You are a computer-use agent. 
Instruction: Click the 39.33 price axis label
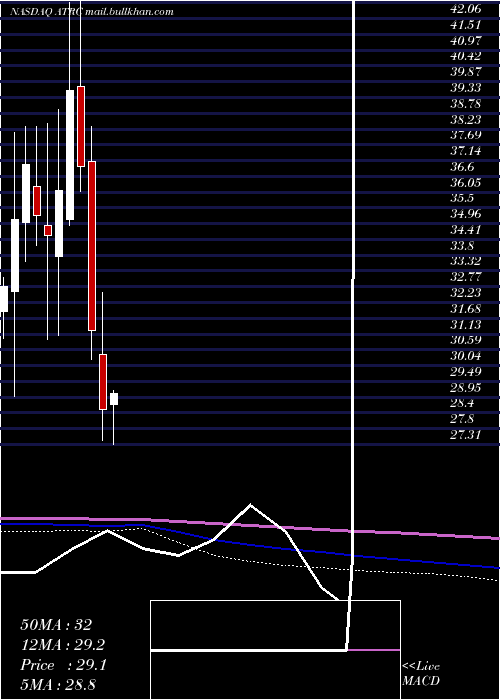click(466, 88)
